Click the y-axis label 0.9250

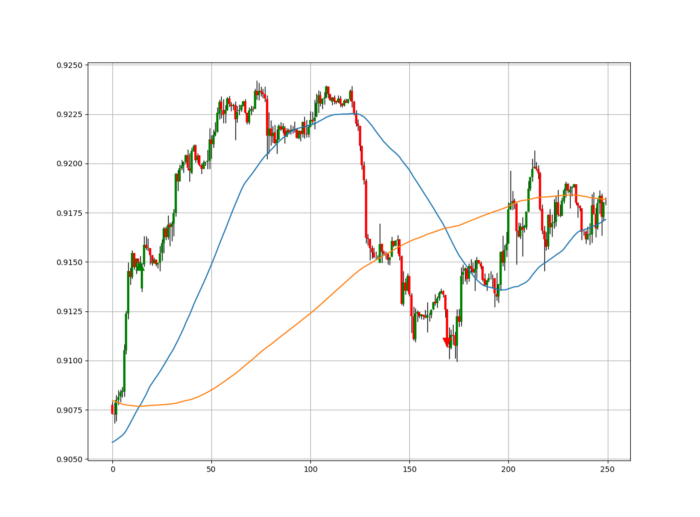(69, 65)
